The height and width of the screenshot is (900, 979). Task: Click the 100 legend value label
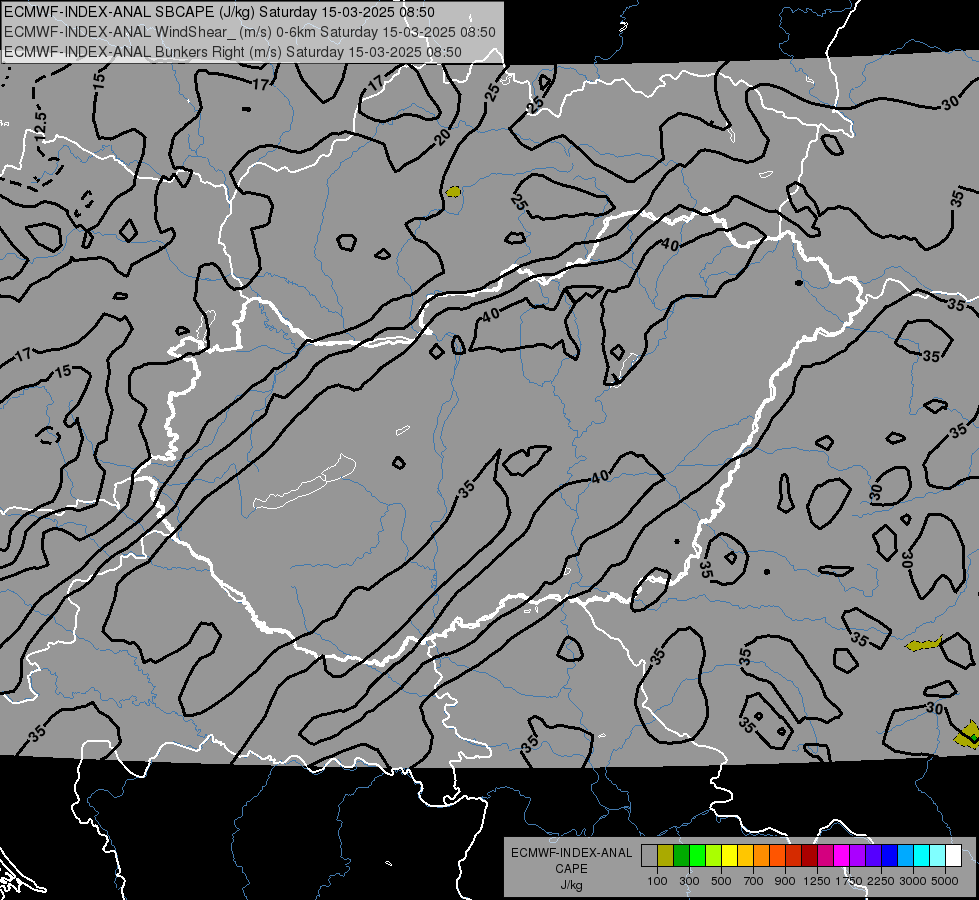point(657,881)
